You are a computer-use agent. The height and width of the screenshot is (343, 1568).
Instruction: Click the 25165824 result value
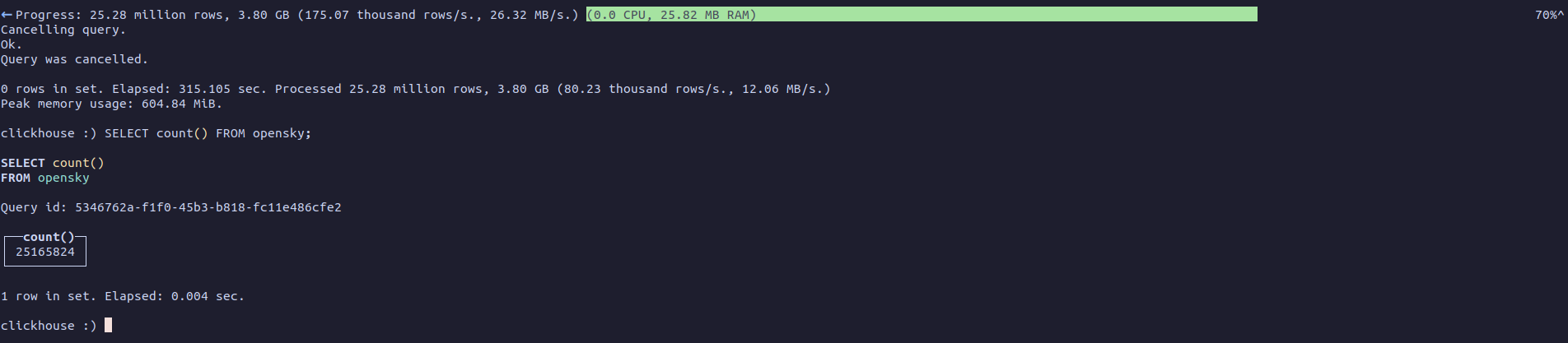tap(45, 252)
